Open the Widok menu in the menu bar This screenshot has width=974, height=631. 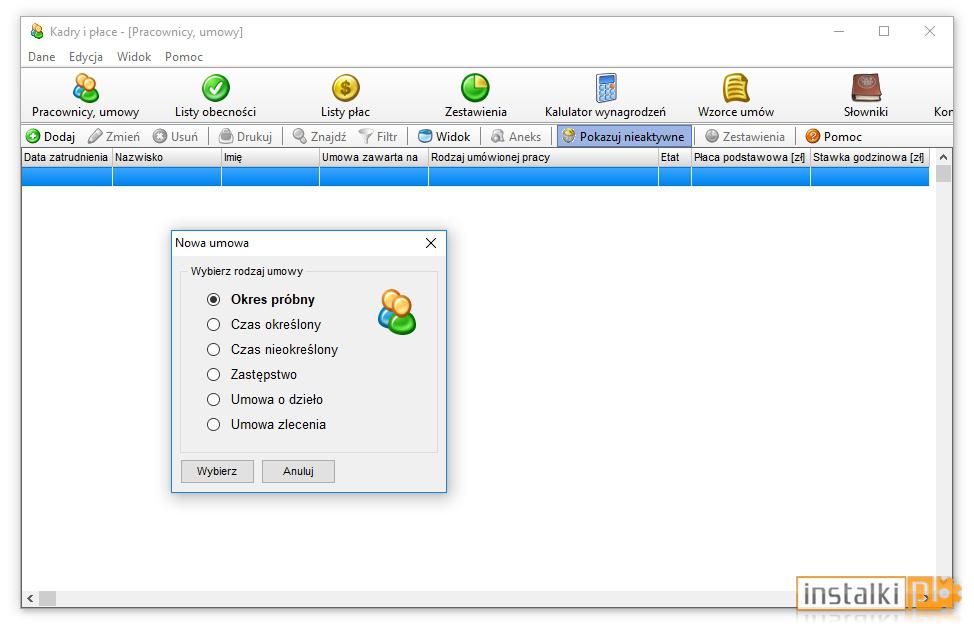coord(134,57)
